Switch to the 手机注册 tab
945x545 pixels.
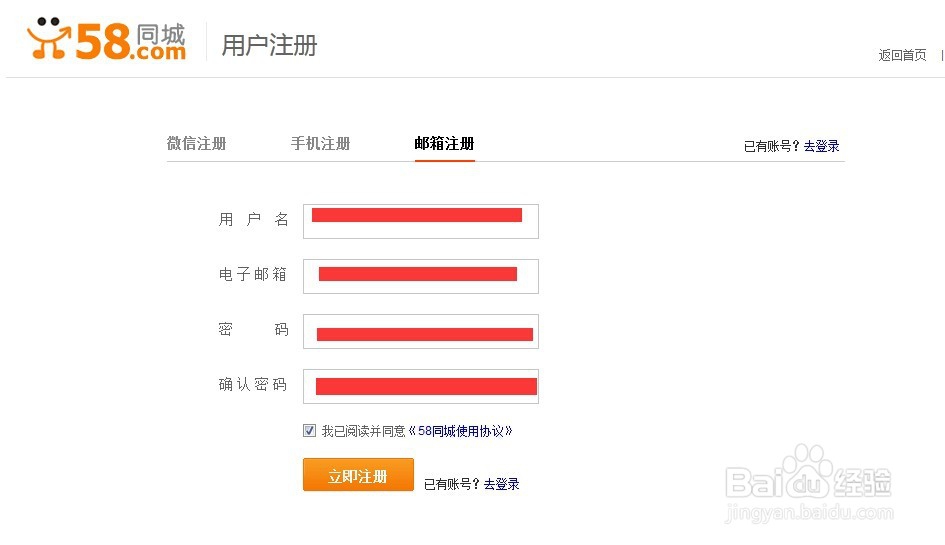click(321, 143)
